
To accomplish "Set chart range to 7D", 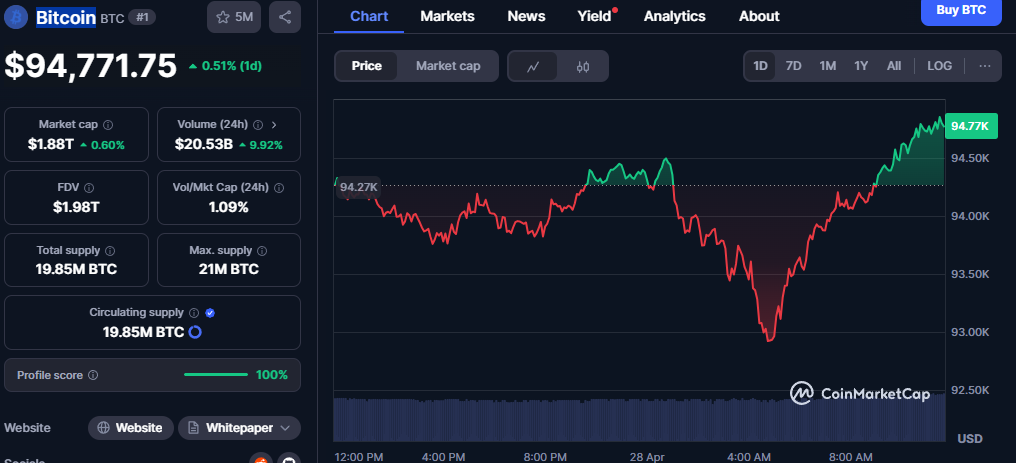I will [794, 66].
